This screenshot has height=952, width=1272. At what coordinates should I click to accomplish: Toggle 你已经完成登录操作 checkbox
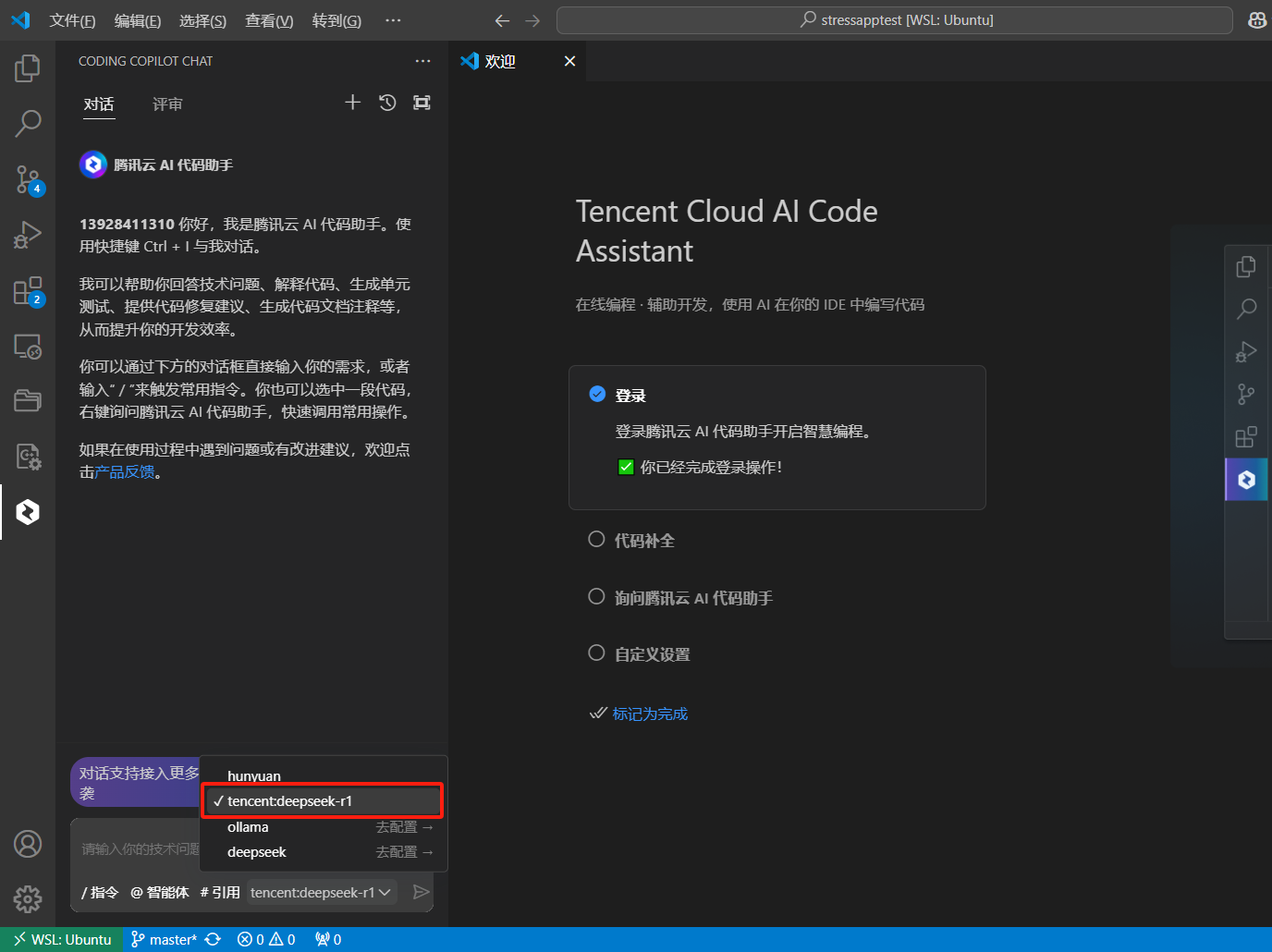tap(626, 467)
